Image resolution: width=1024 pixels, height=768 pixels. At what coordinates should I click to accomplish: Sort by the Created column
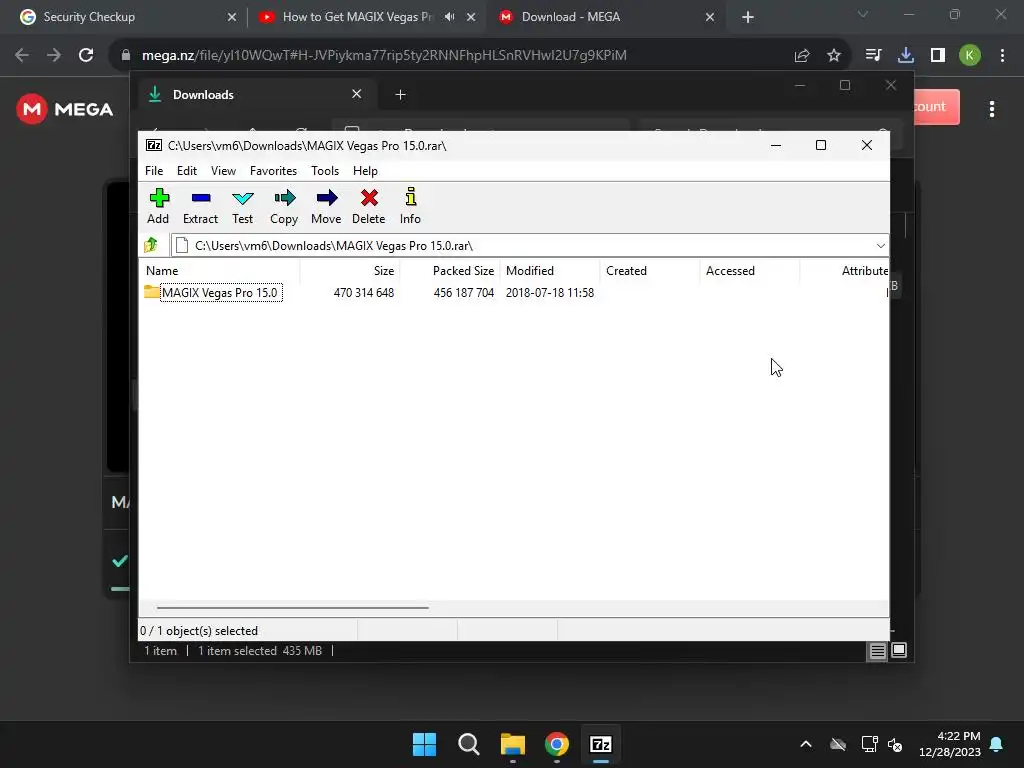click(x=650, y=270)
